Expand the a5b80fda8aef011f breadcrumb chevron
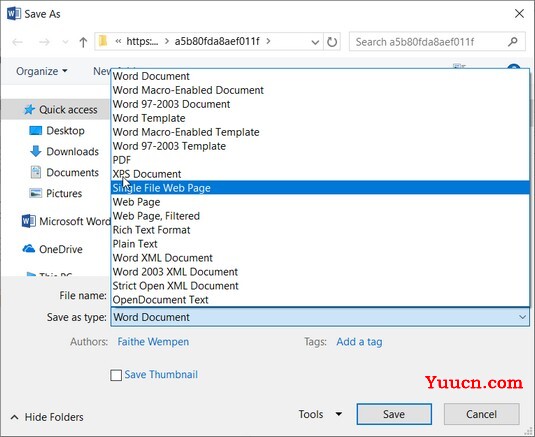This screenshot has height=437, width=535. pyautogui.click(x=269, y=41)
